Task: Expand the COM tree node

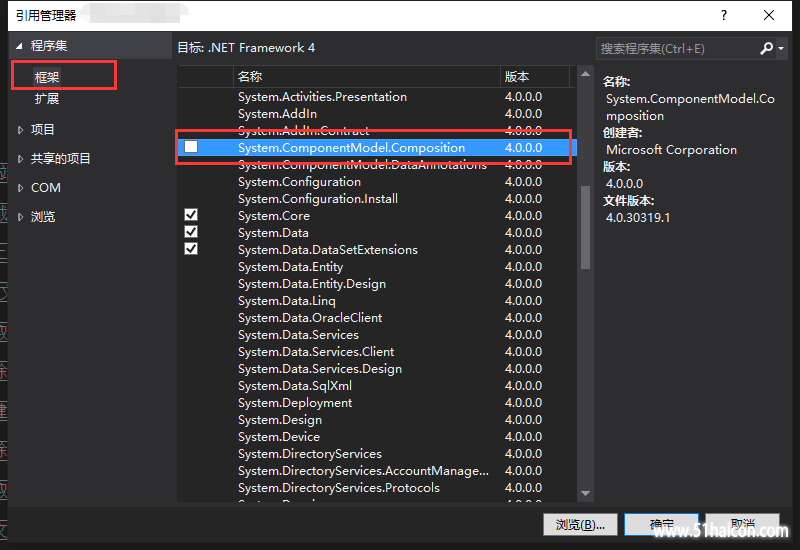Action: point(20,188)
